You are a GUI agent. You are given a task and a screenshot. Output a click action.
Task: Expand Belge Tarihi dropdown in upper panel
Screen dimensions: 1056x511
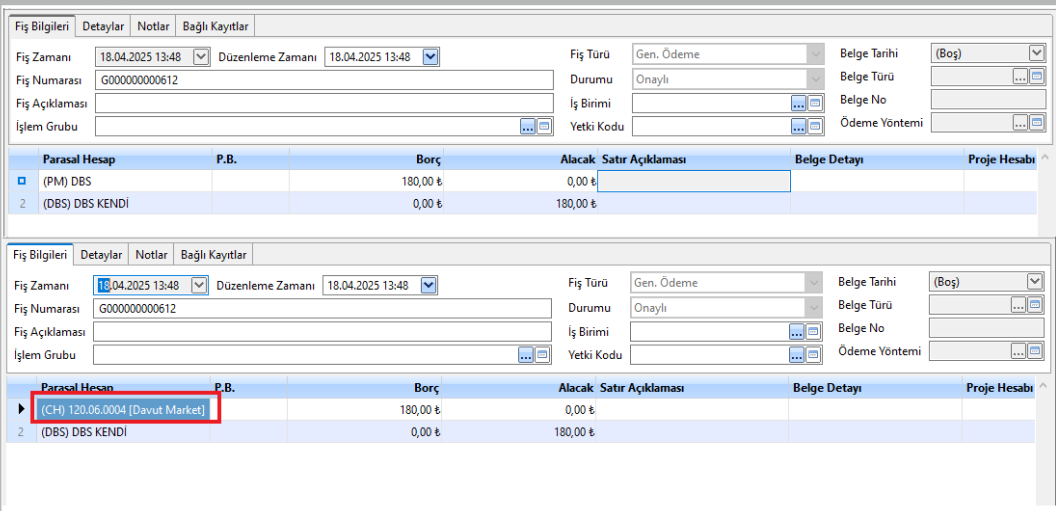tap(1036, 53)
